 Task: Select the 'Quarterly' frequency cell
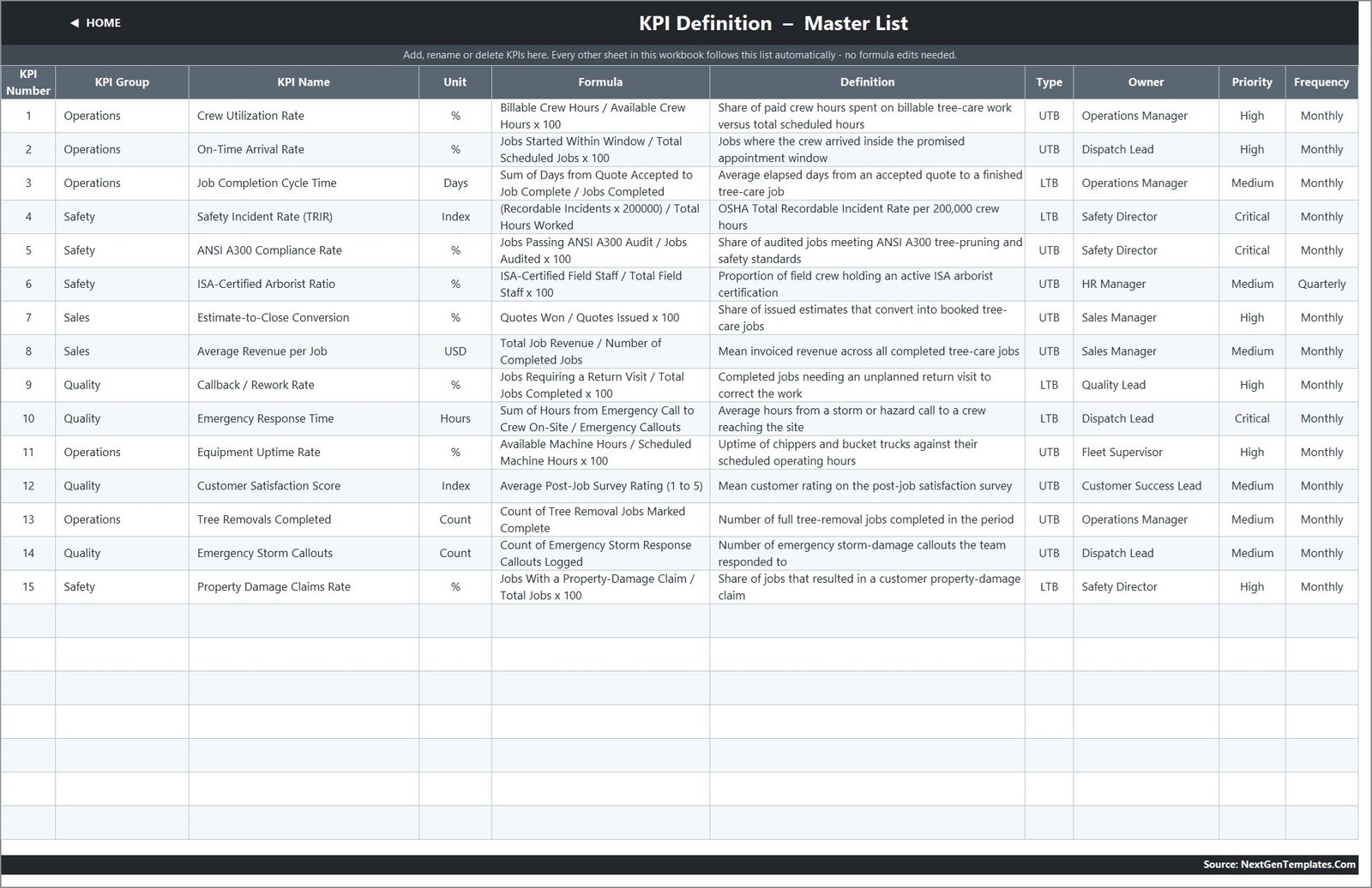pyautogui.click(x=1321, y=284)
